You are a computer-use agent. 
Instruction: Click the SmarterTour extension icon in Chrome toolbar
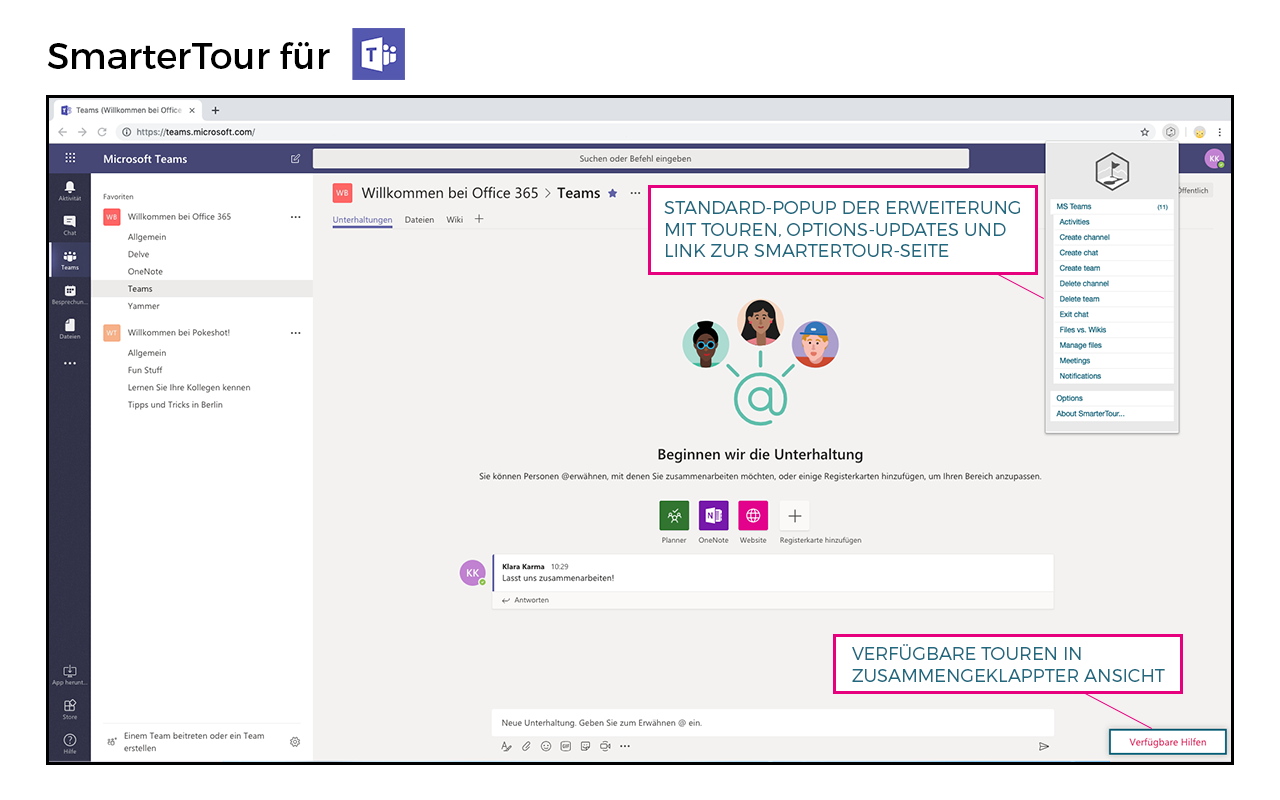tap(1171, 131)
